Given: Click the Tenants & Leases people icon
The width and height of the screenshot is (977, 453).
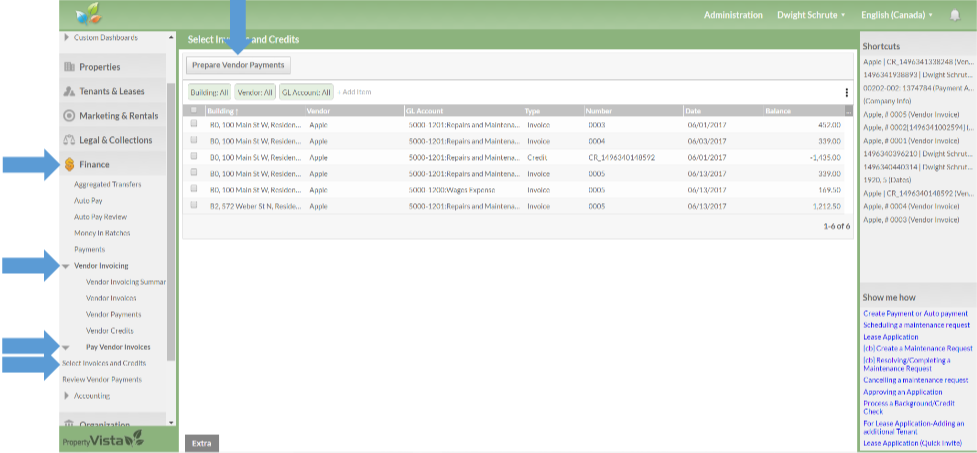Looking at the screenshot, I should click(x=70, y=91).
